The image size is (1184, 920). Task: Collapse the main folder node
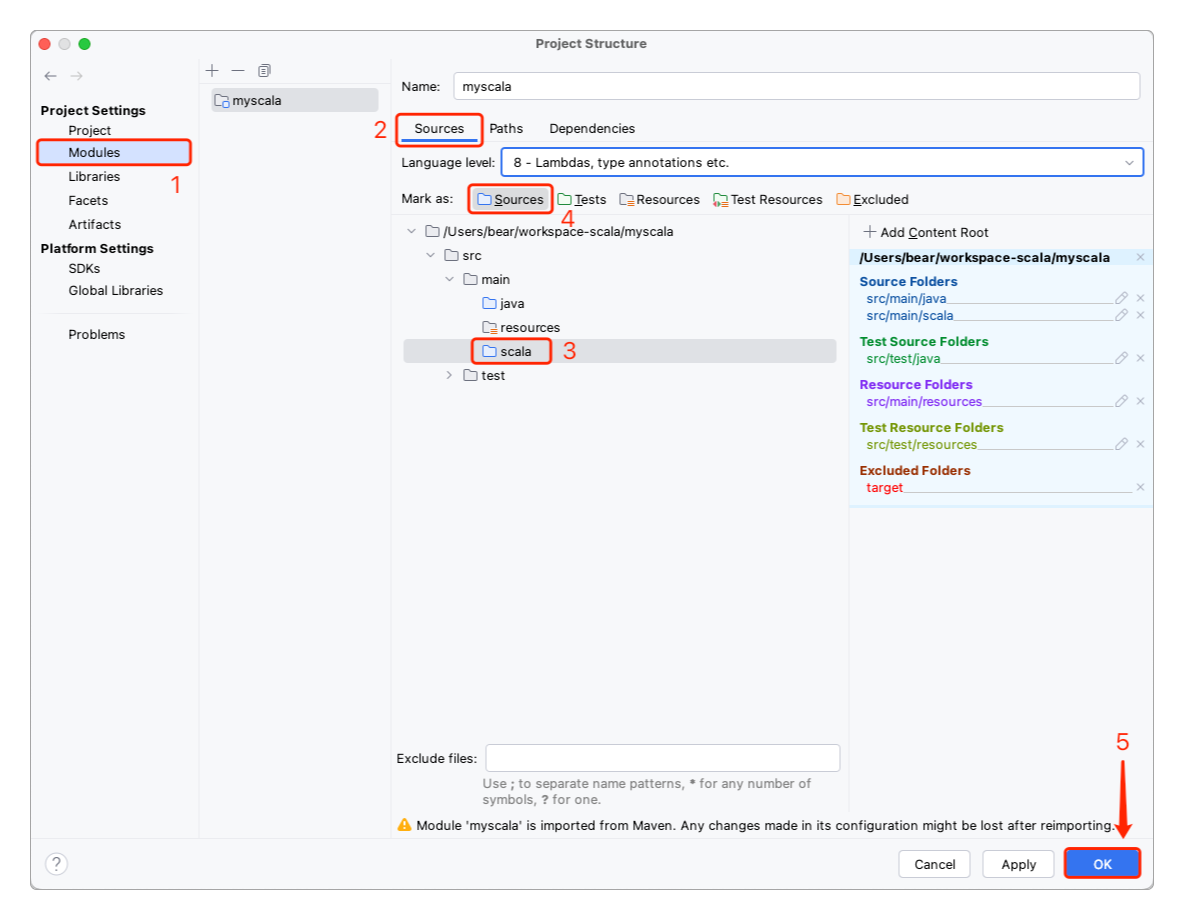click(x=449, y=279)
